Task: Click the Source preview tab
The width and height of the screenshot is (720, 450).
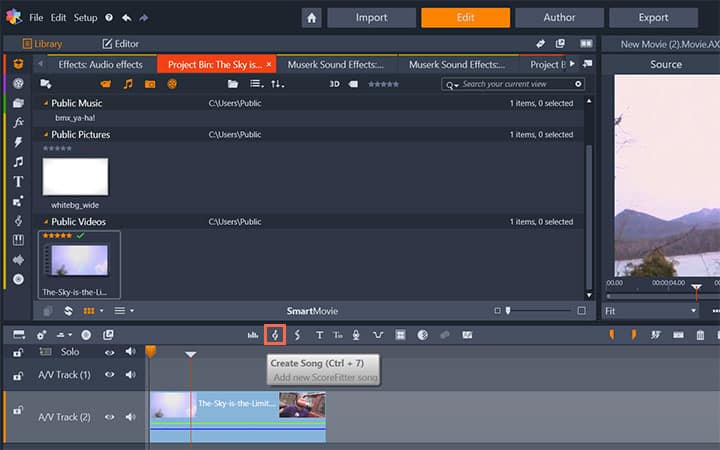Action: (665, 64)
